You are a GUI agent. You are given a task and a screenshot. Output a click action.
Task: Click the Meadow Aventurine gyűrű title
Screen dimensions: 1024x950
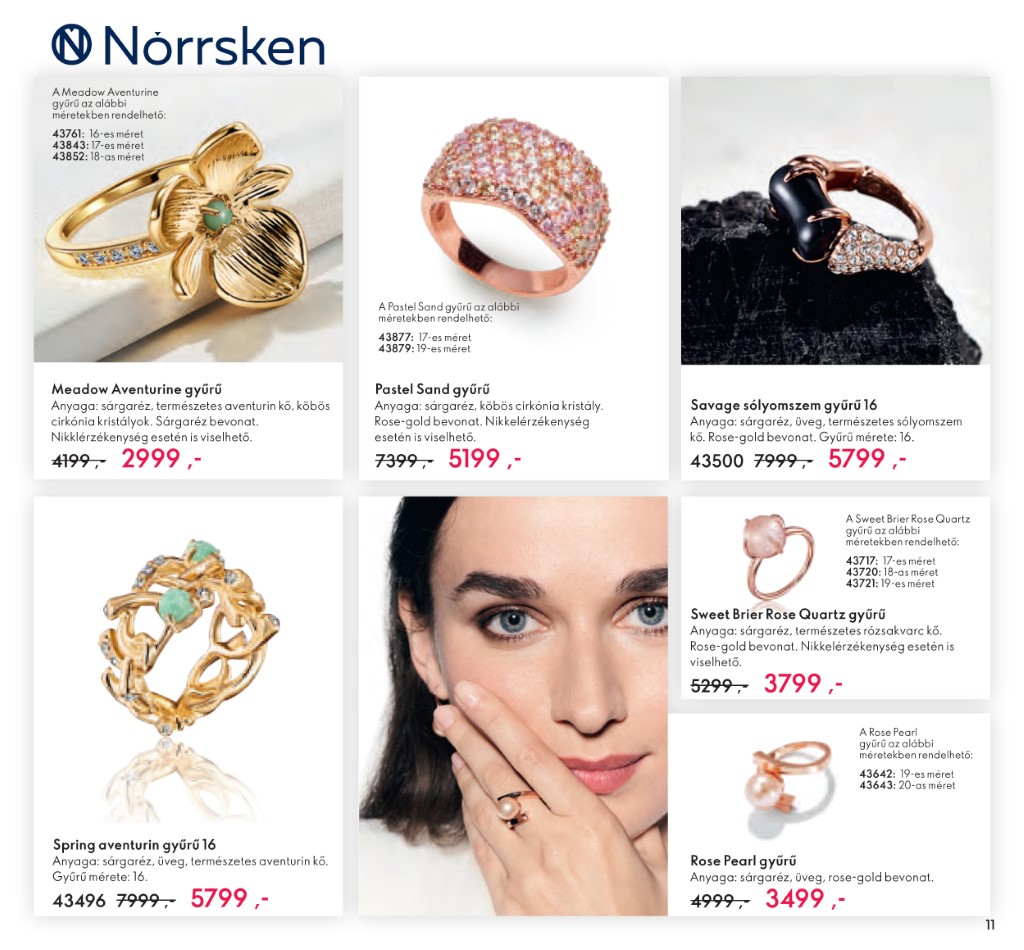coord(136,389)
